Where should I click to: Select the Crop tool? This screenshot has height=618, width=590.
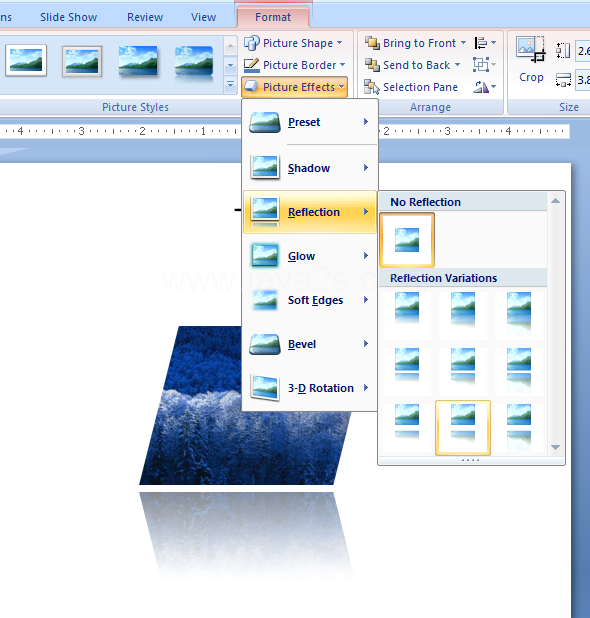pyautogui.click(x=531, y=59)
